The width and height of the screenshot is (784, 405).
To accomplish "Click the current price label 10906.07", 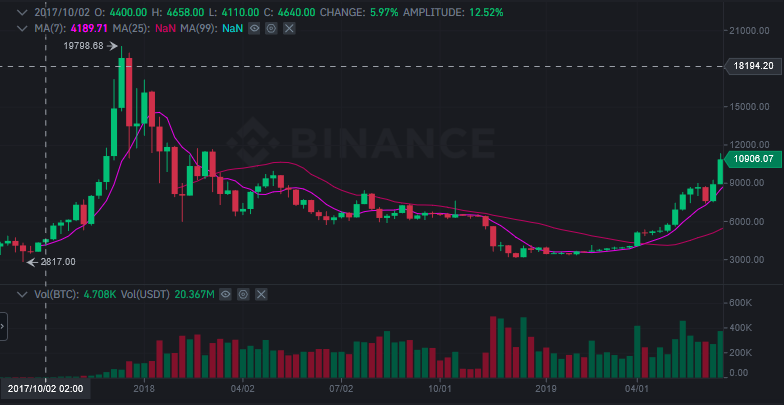I will (x=753, y=158).
